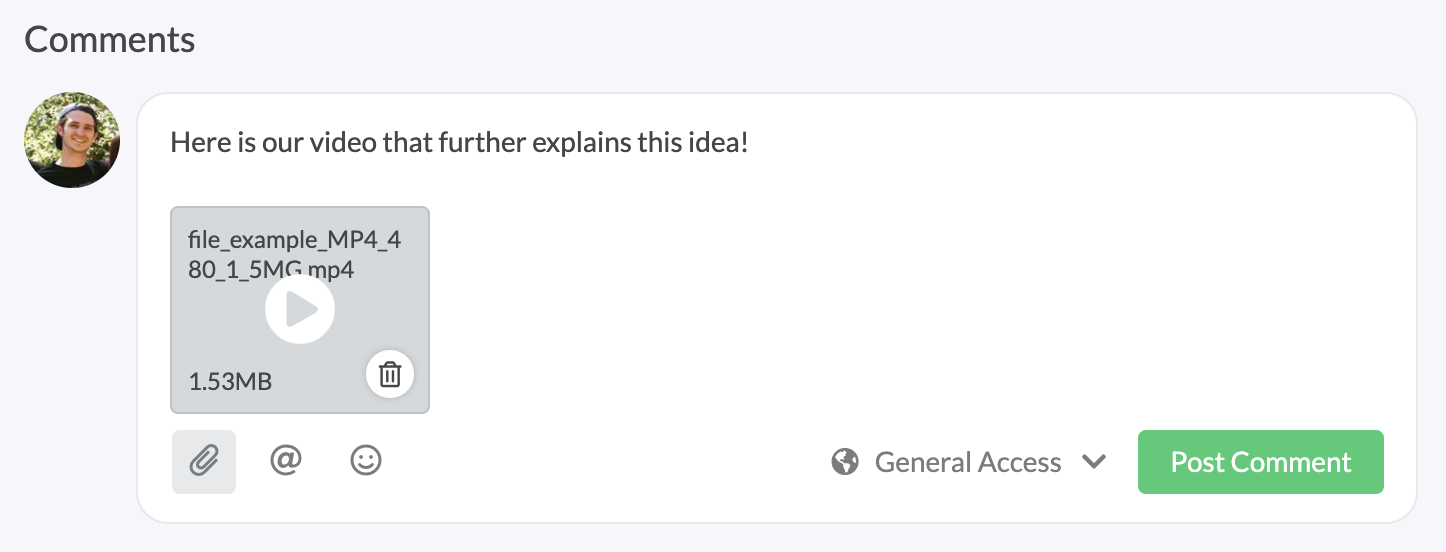Delete the attached video with trash icon
The width and height of the screenshot is (1446, 552).
(390, 375)
